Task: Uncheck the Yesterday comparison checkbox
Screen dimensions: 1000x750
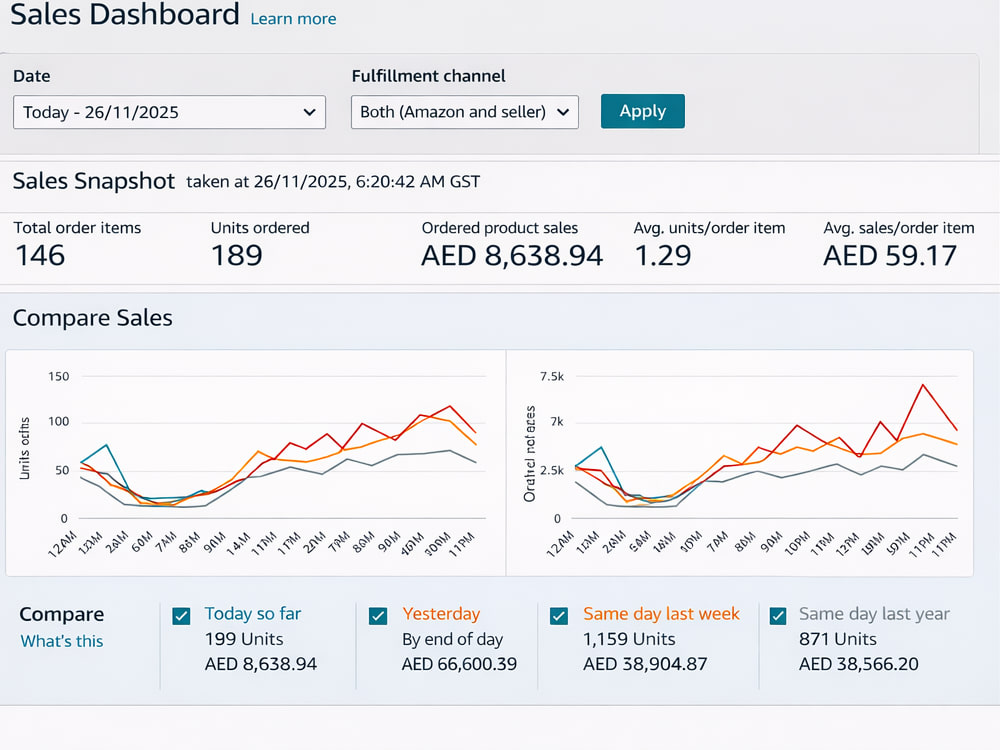Action: (378, 616)
